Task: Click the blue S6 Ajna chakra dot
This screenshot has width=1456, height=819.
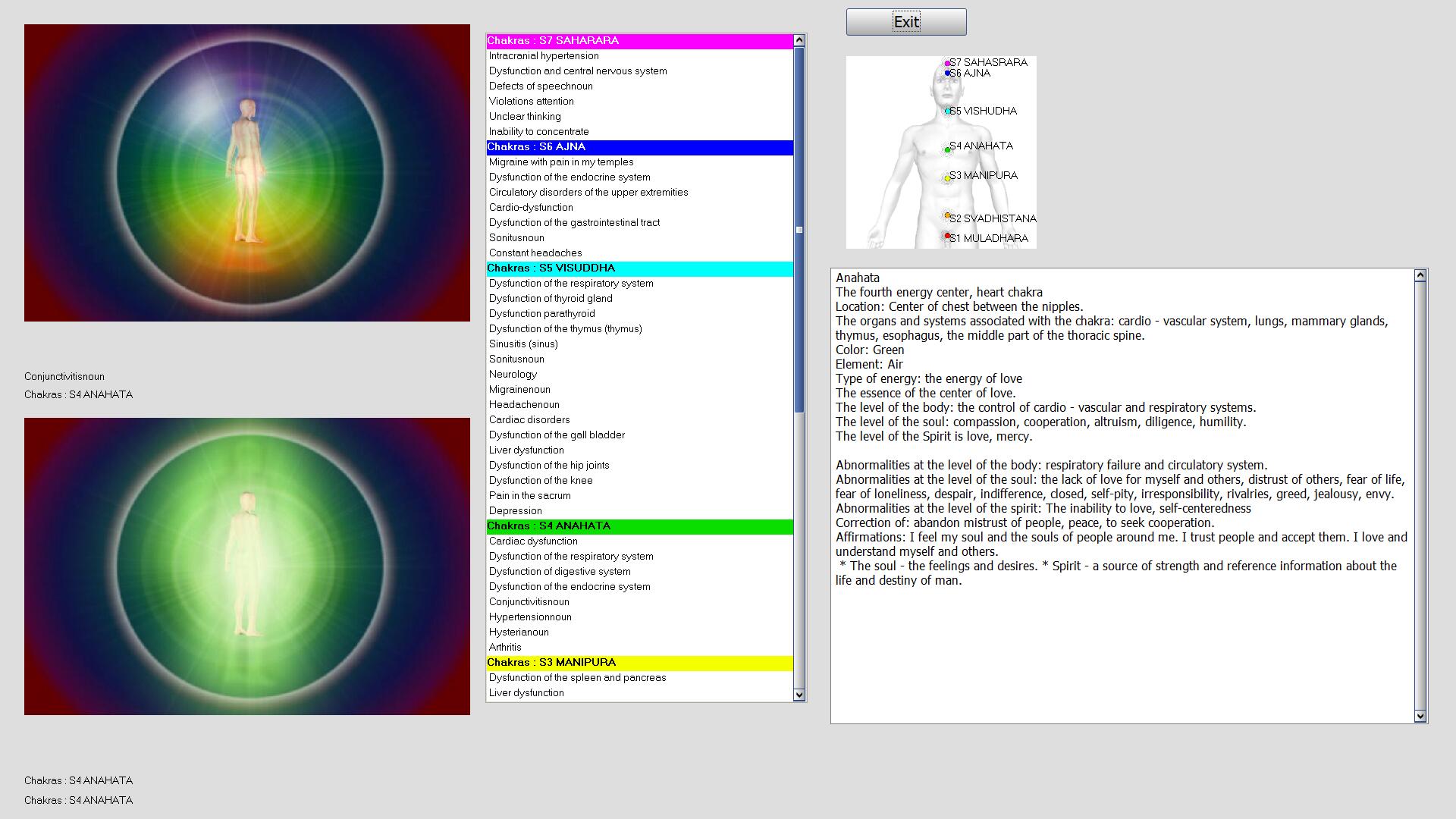Action: (x=947, y=73)
